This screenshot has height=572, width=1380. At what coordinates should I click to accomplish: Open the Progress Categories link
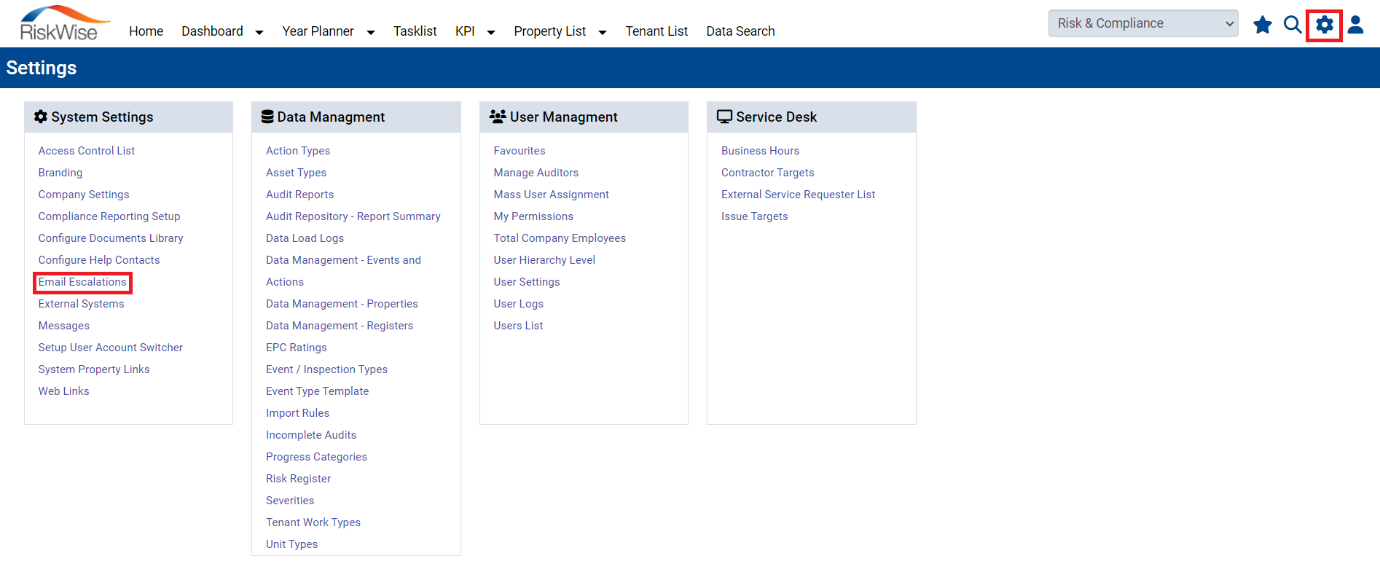(316, 458)
